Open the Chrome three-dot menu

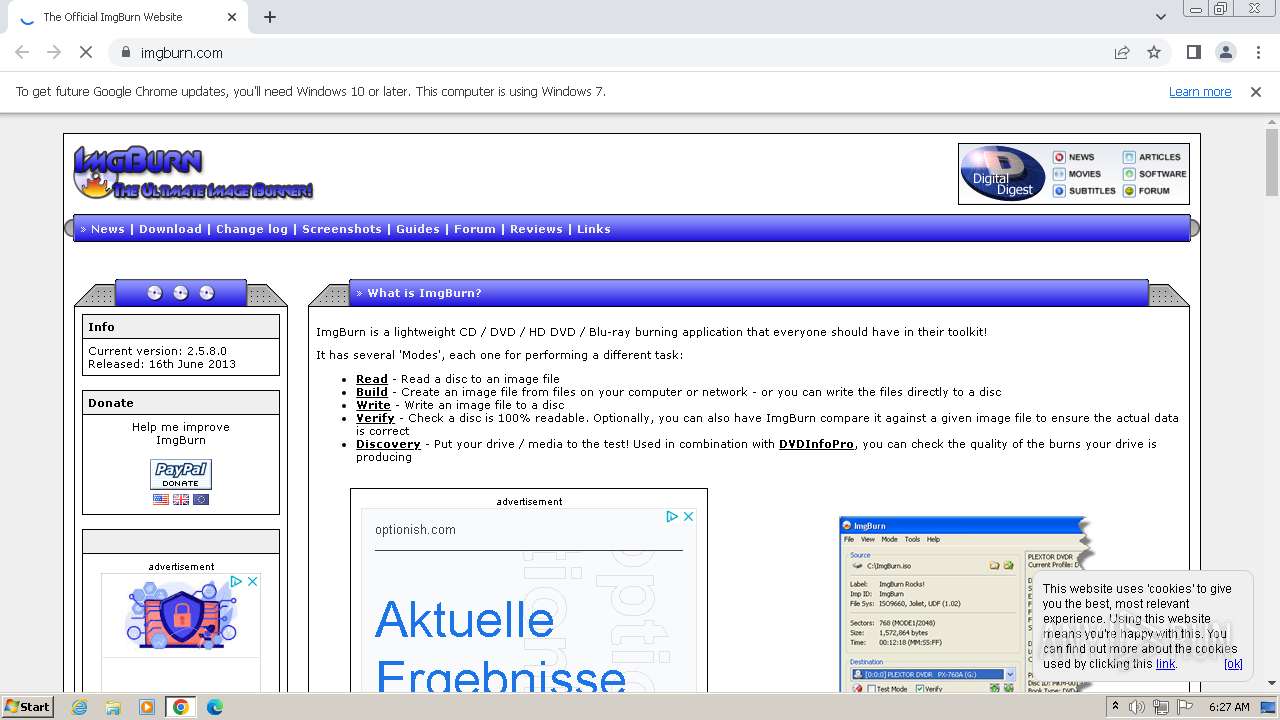pyautogui.click(x=1258, y=53)
